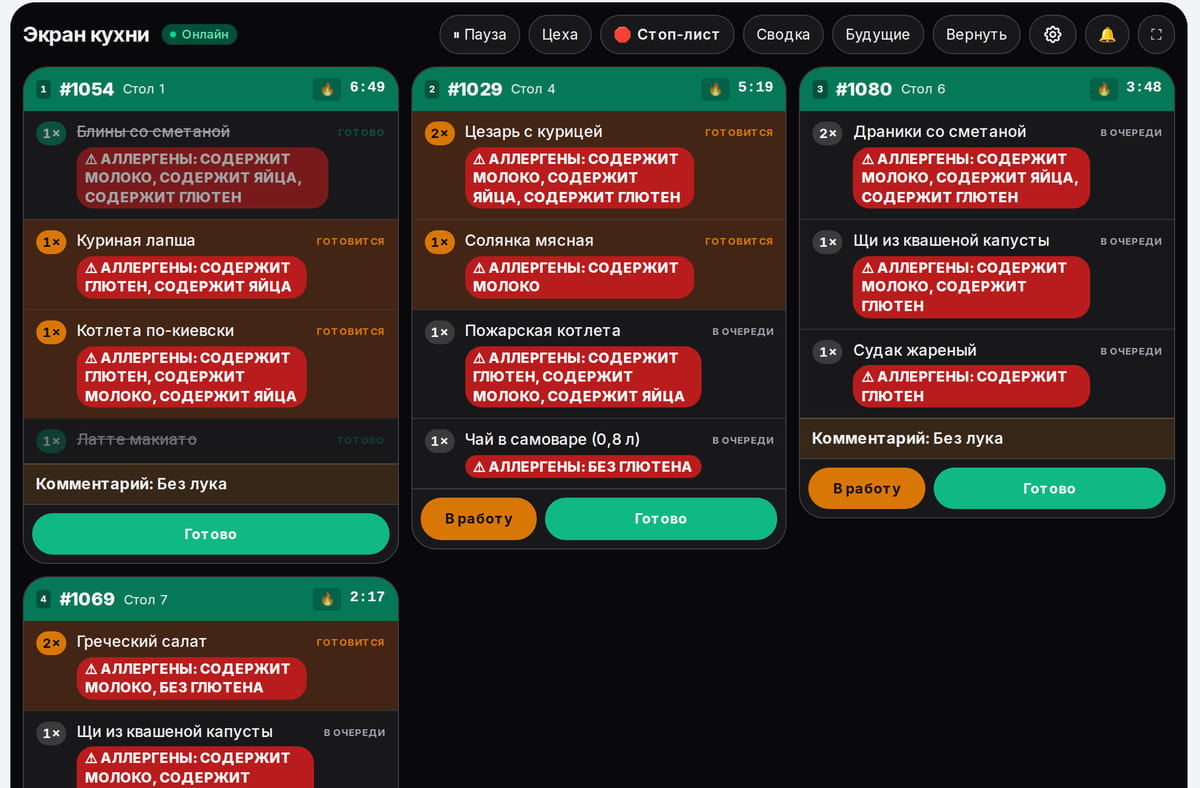Select the Чай в самоваре item
Image resolution: width=1200 pixels, height=788 pixels.
599,453
